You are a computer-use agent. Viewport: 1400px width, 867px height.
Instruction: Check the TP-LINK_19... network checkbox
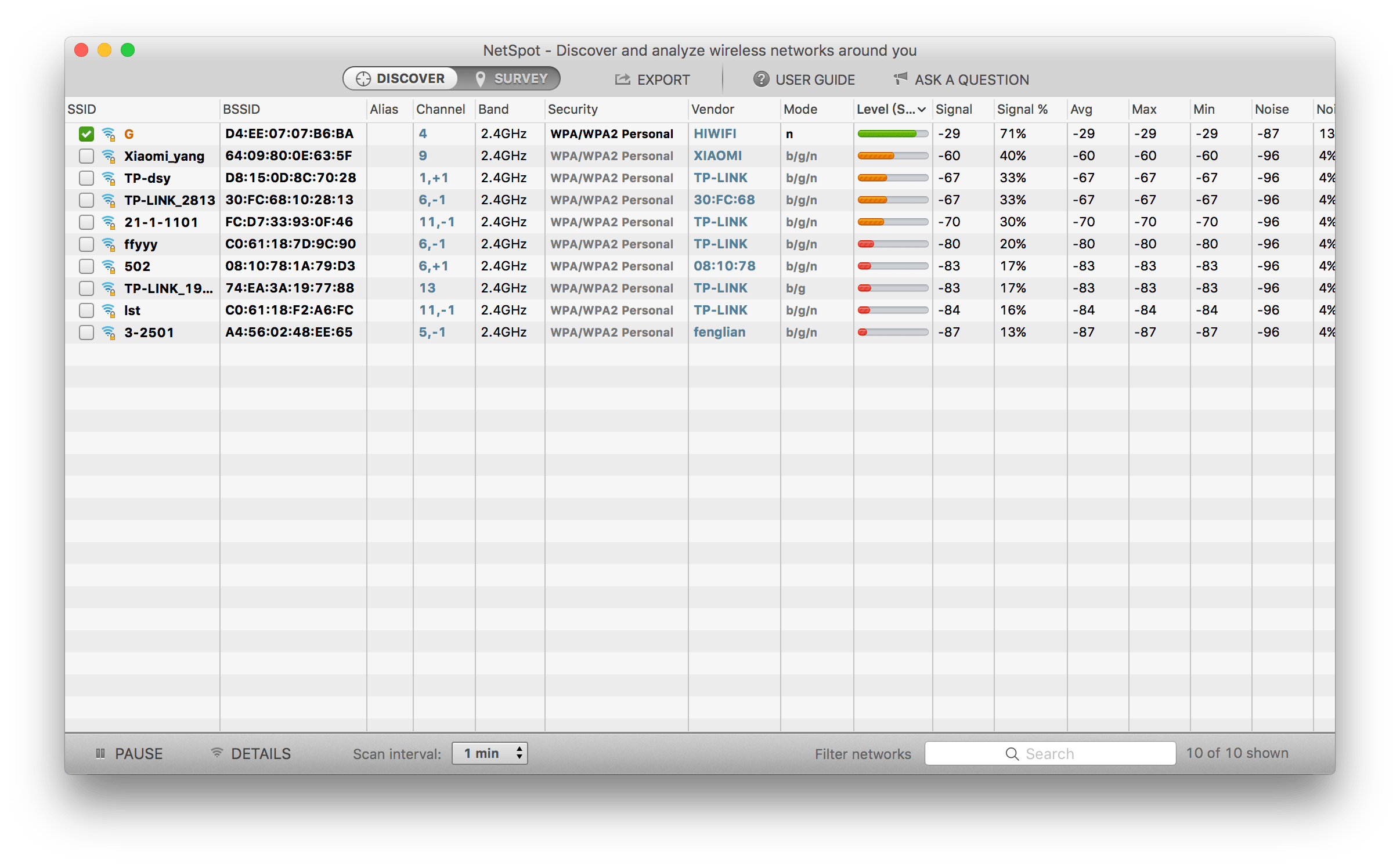[86, 288]
